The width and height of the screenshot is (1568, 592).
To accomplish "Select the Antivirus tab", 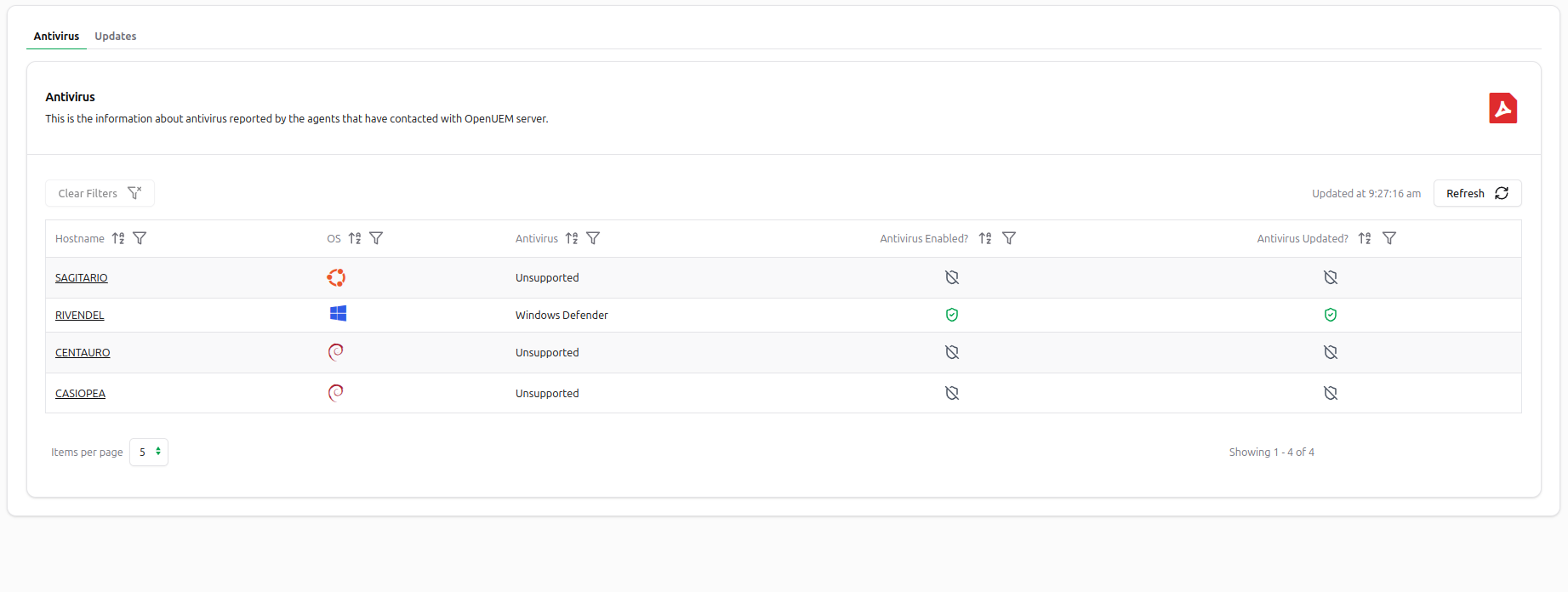I will click(x=56, y=36).
